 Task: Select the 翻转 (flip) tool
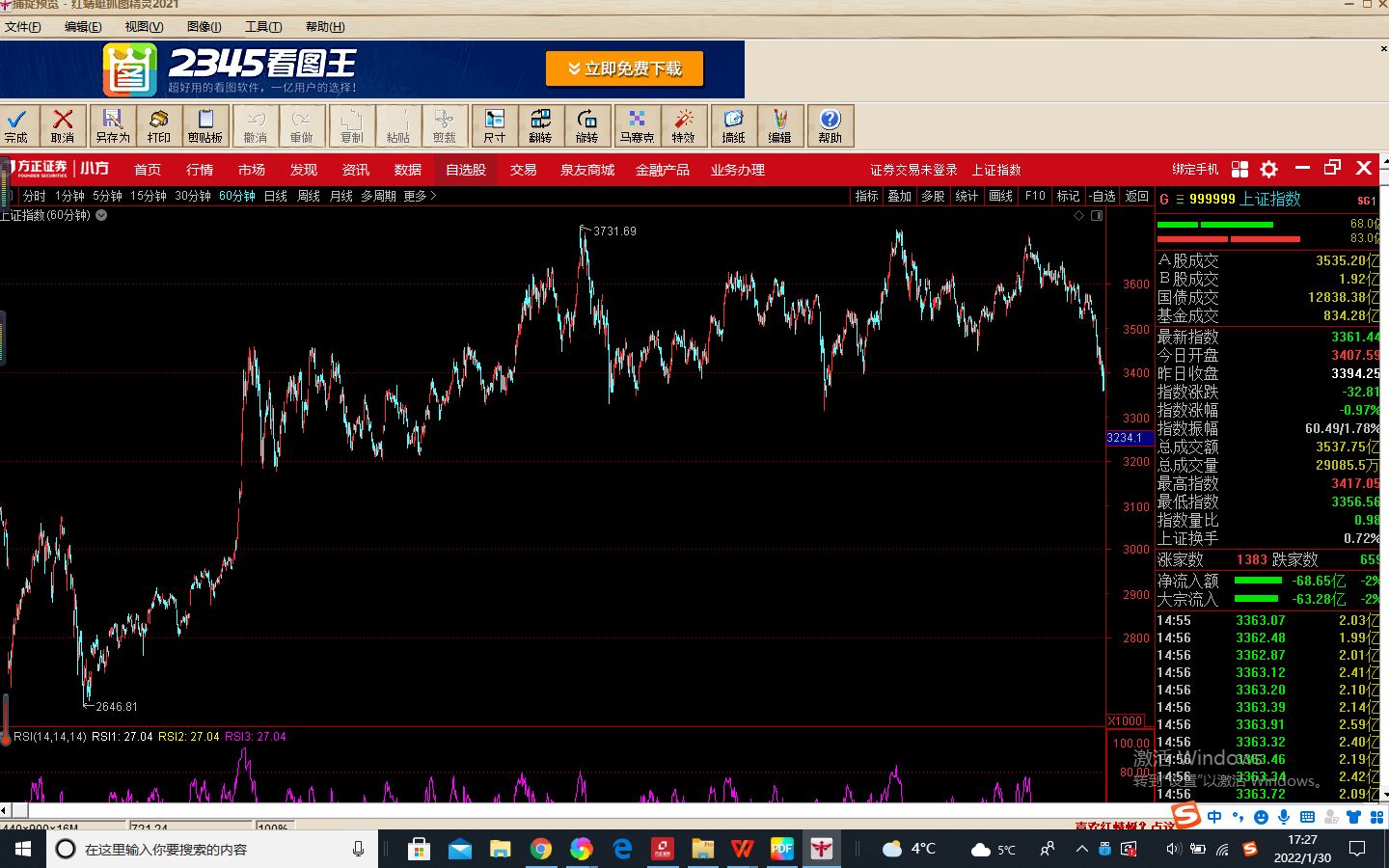pyautogui.click(x=541, y=126)
